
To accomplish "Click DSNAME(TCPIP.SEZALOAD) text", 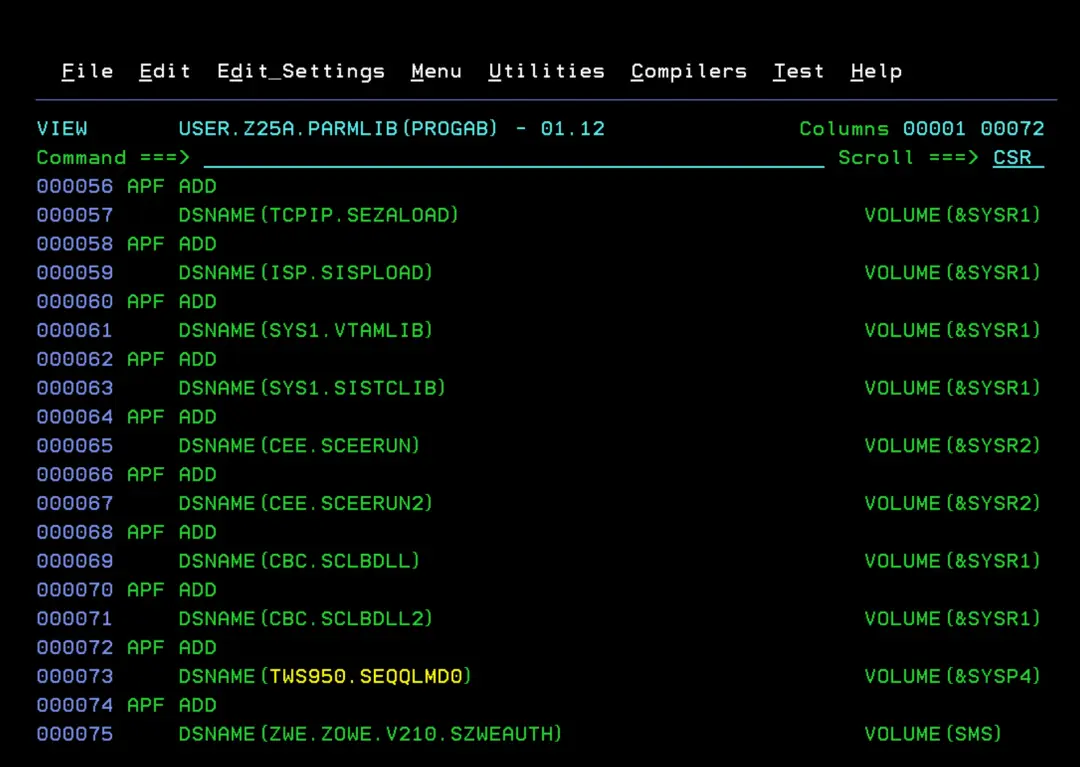I will [x=318, y=216].
